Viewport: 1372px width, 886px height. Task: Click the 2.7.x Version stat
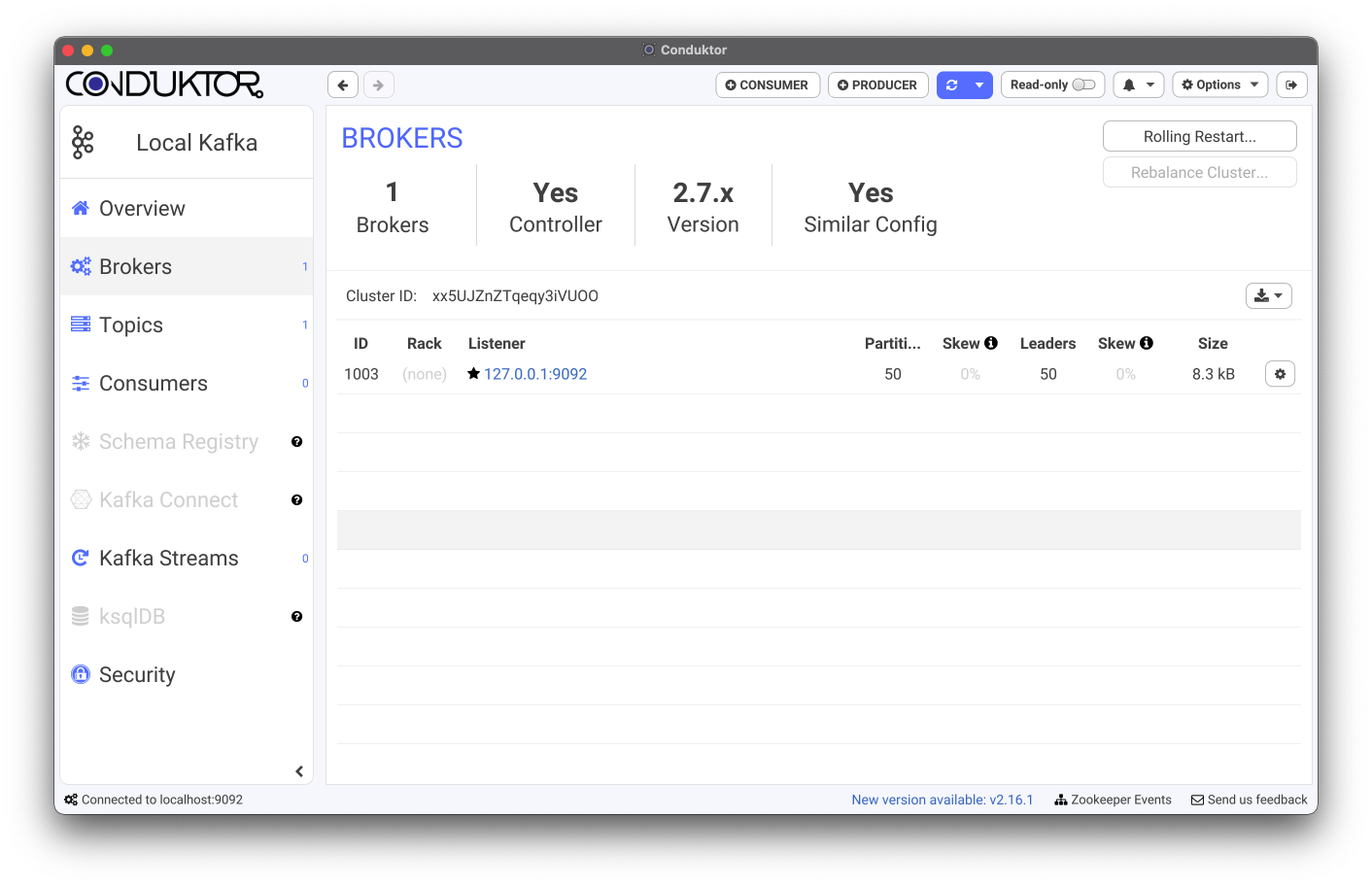[703, 208]
